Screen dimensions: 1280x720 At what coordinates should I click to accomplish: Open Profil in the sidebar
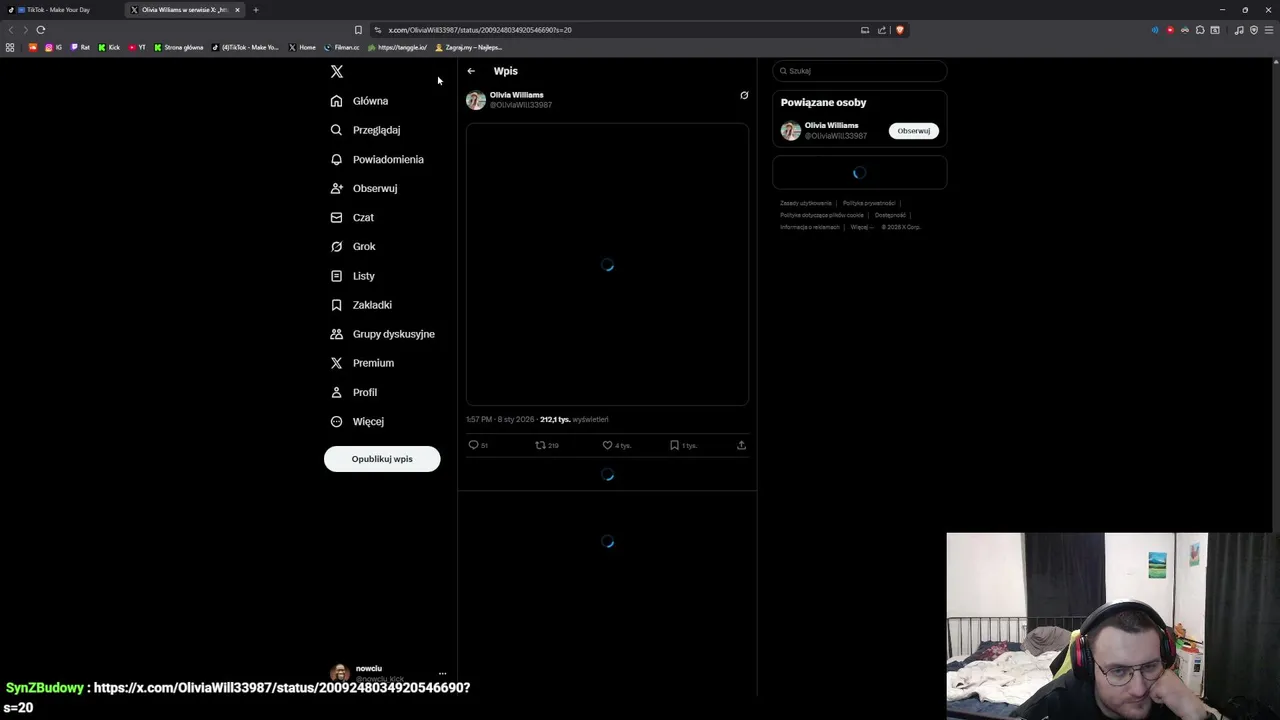353,392
